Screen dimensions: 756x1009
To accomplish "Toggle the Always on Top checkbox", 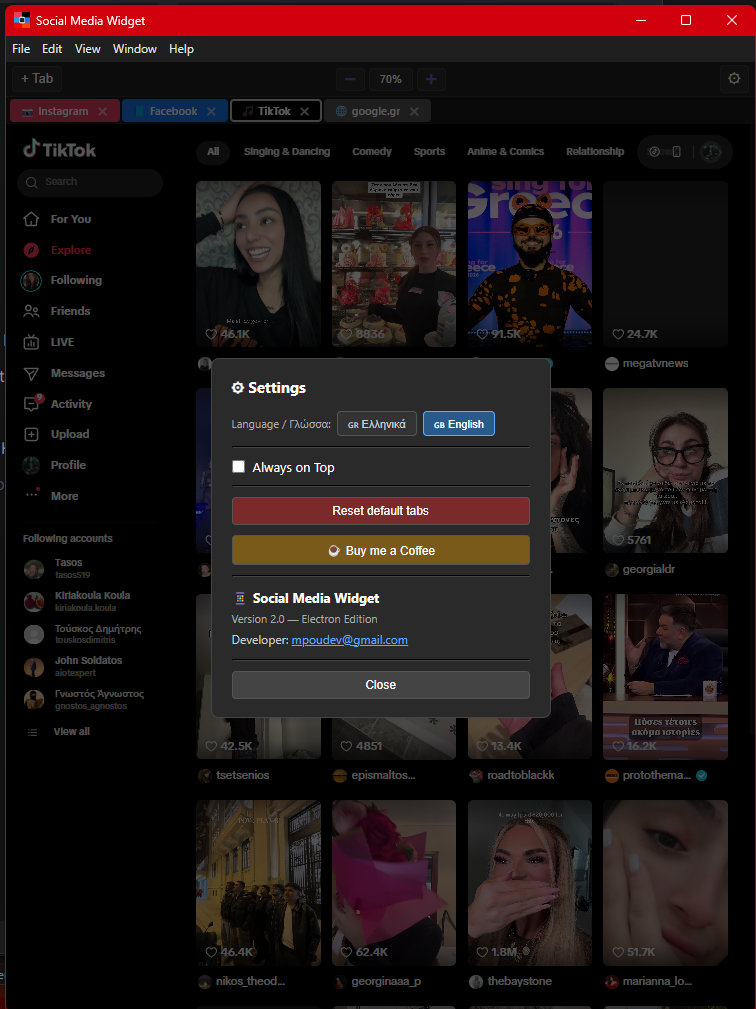I will click(239, 467).
